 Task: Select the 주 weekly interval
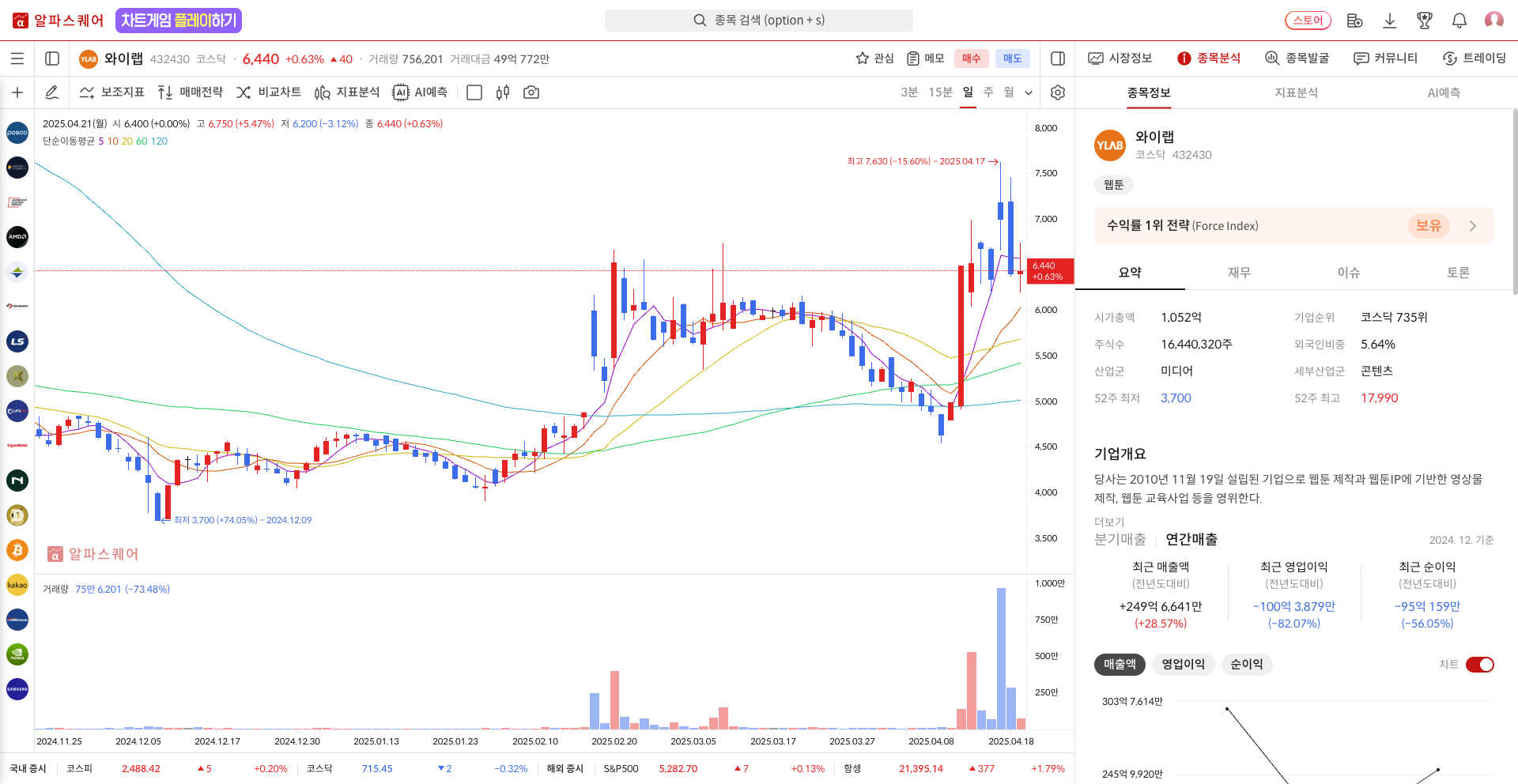point(988,92)
